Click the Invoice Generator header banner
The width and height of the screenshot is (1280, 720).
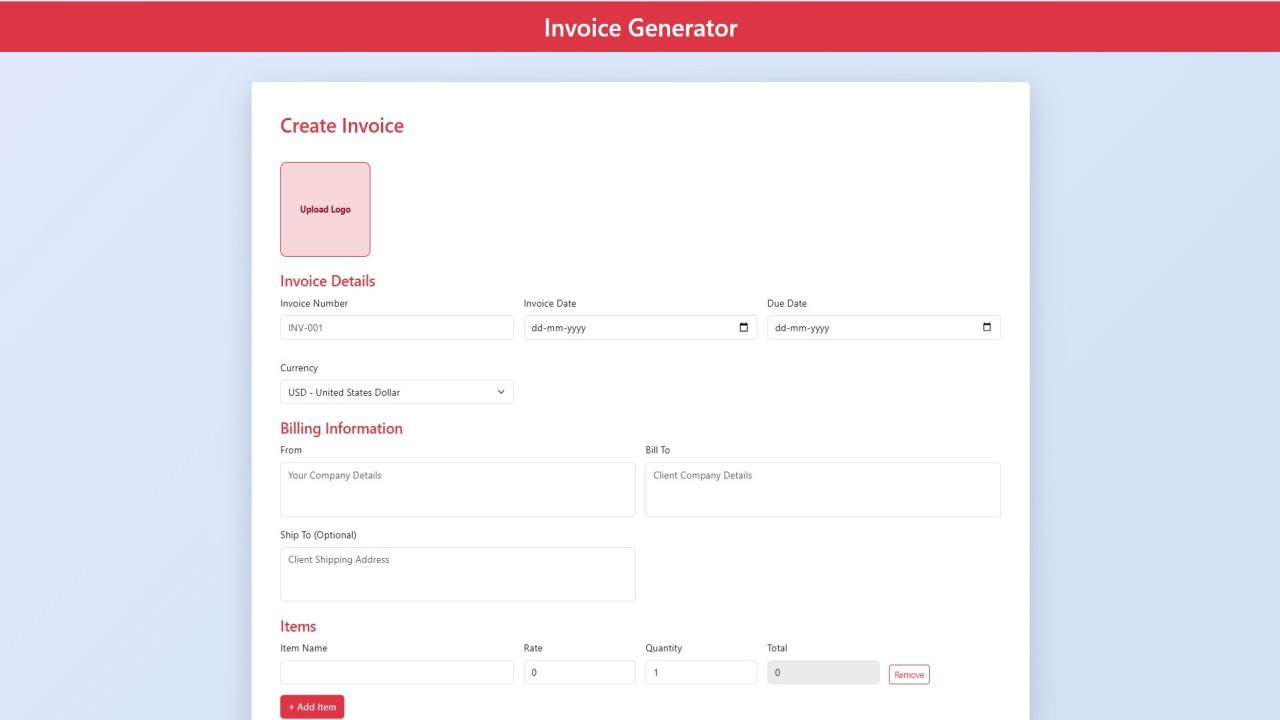(x=640, y=27)
